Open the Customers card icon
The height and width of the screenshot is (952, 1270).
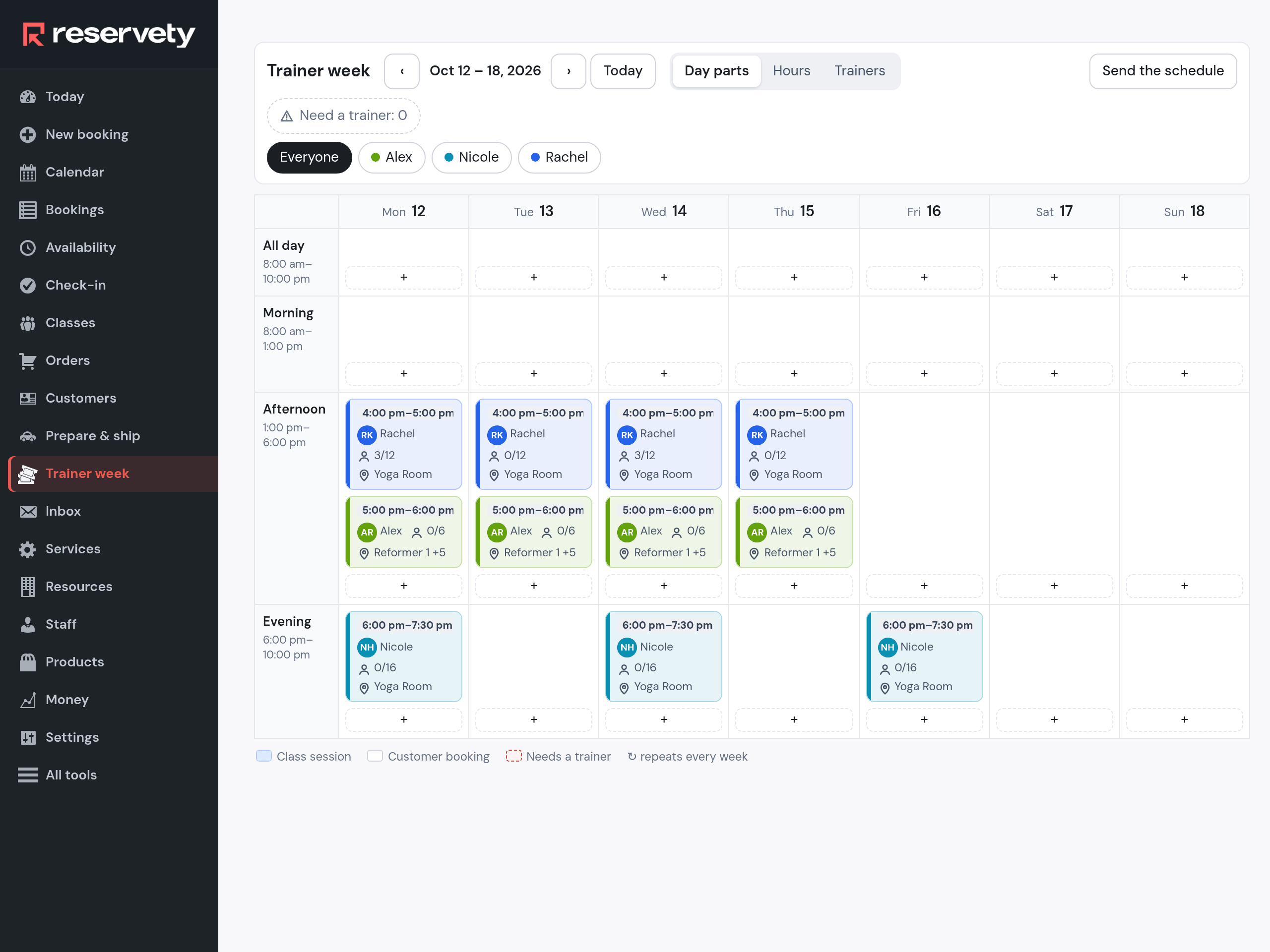[28, 398]
